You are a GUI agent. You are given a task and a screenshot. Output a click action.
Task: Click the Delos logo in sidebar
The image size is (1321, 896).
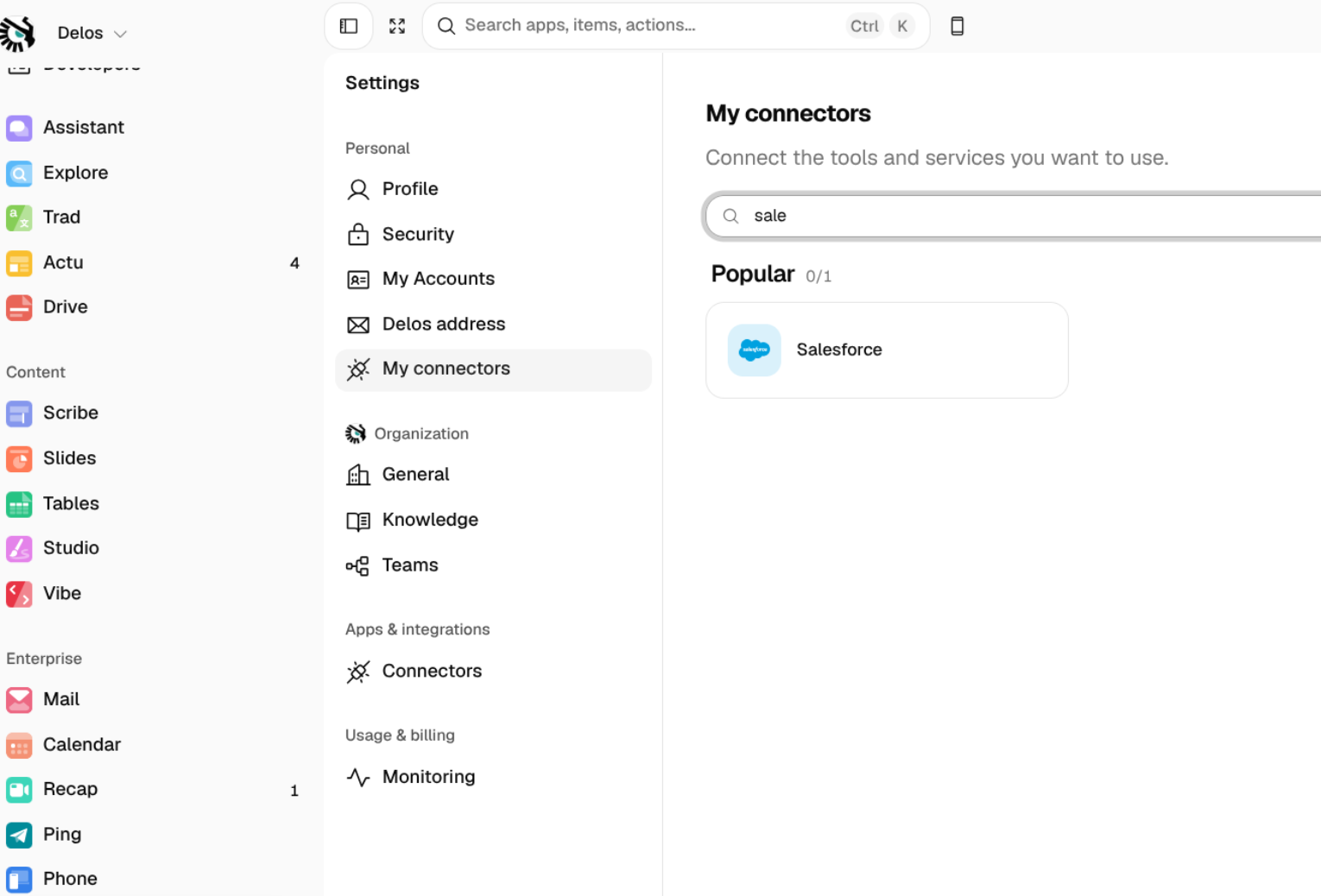(x=17, y=34)
